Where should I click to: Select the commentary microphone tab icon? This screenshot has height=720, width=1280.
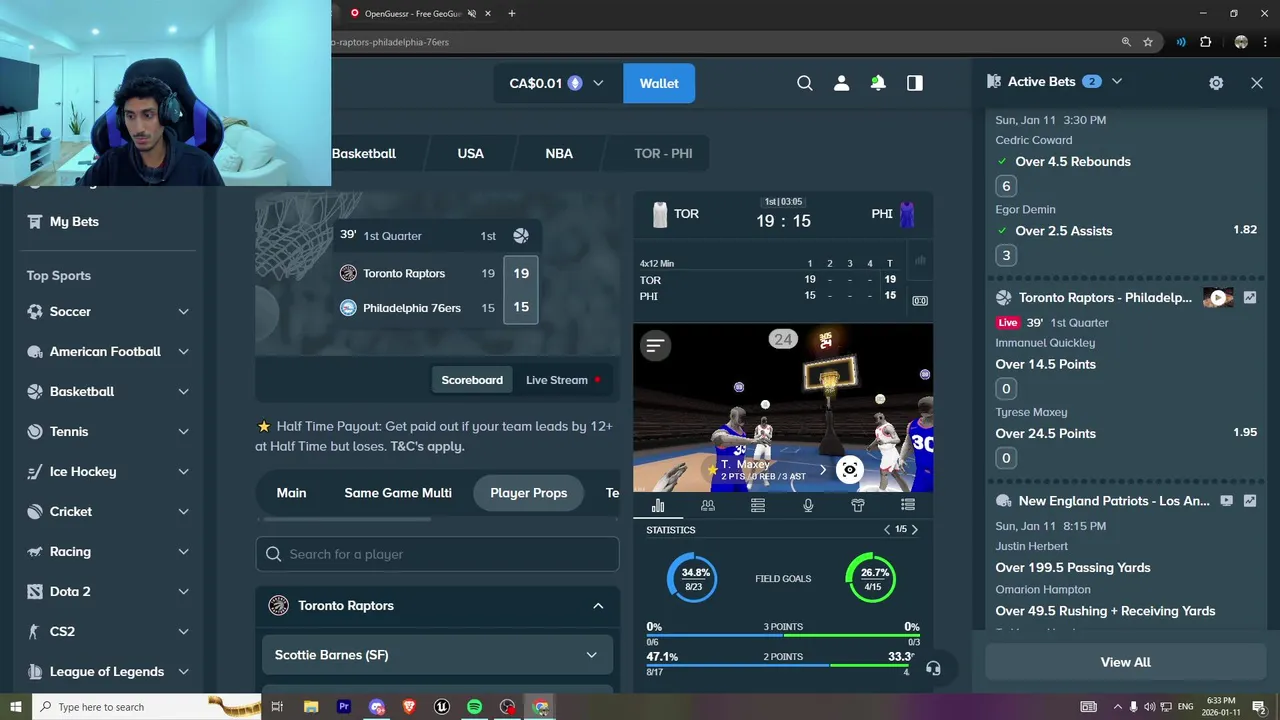tap(808, 506)
